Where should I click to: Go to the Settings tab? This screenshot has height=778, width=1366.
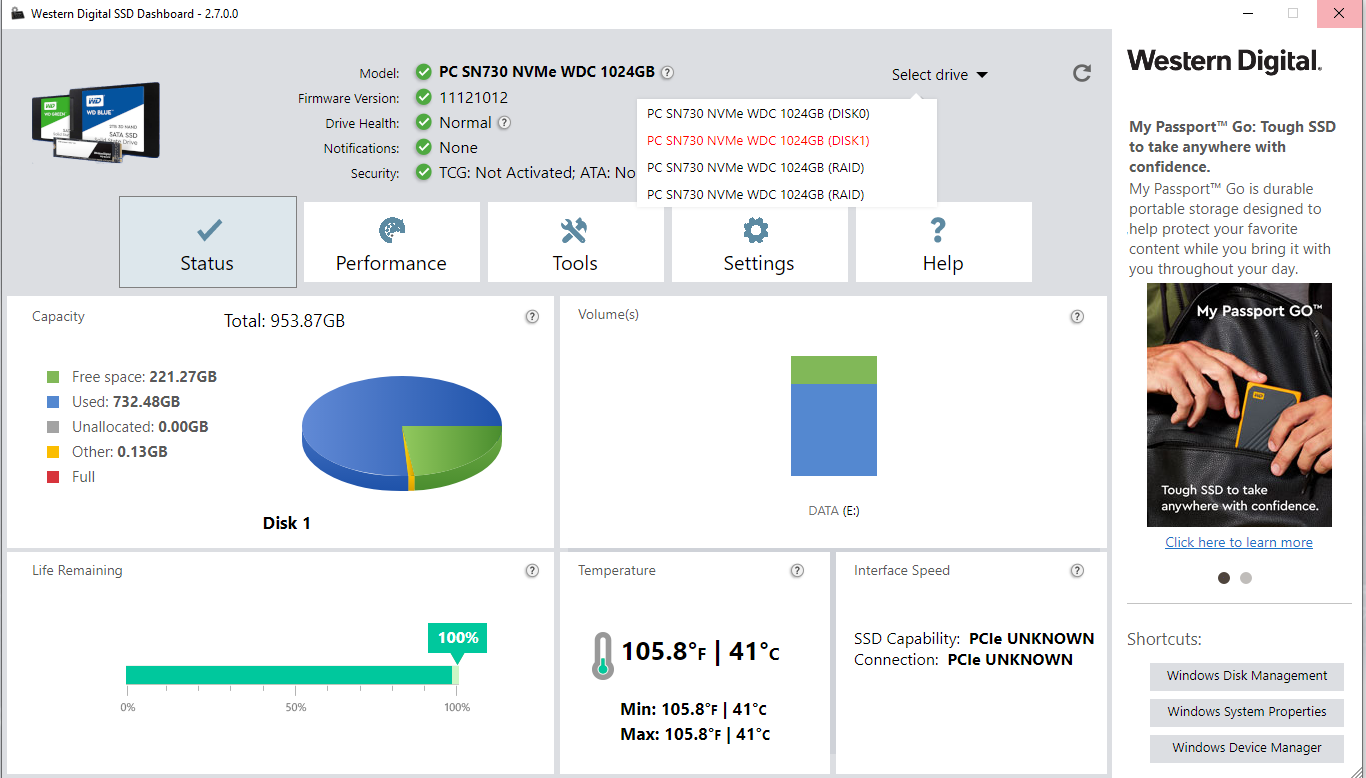759,242
